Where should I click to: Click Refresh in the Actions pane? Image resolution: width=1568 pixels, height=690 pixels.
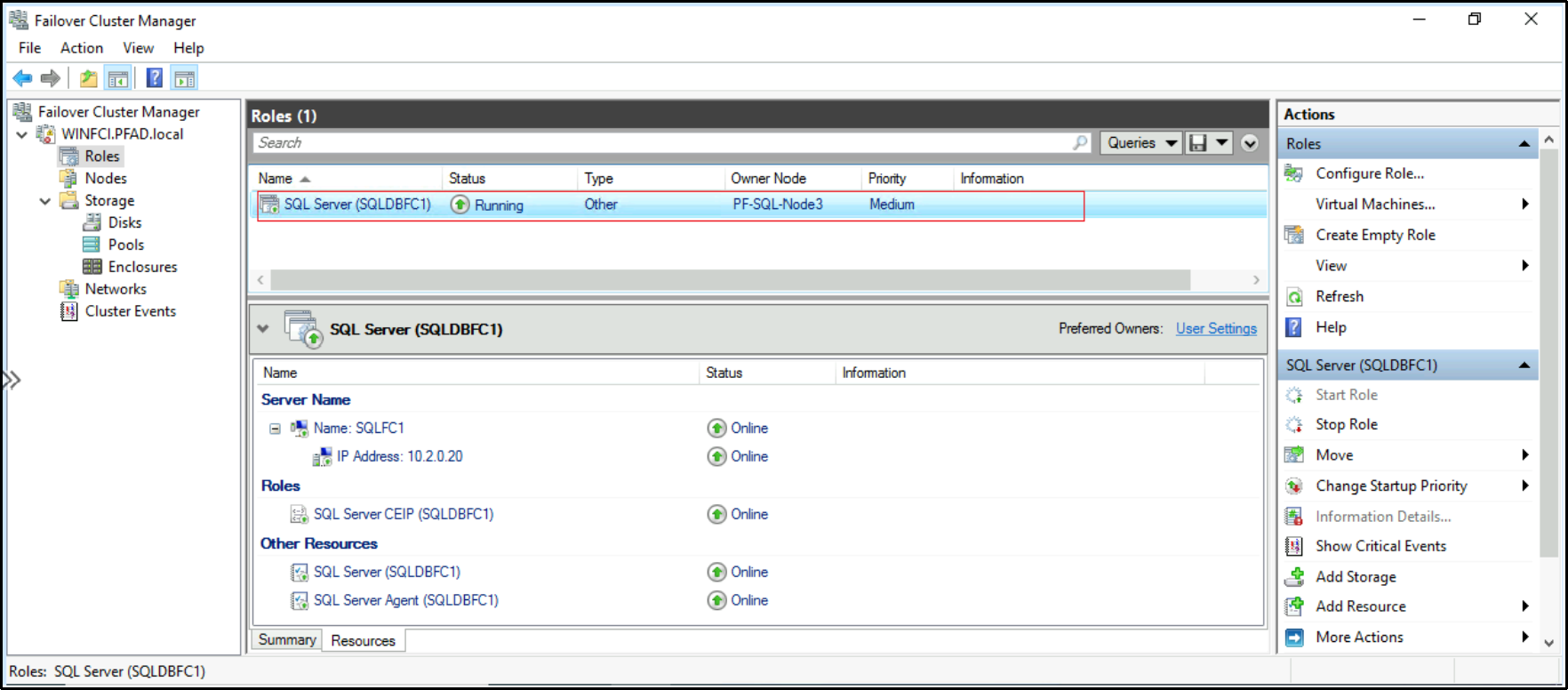click(x=1339, y=297)
